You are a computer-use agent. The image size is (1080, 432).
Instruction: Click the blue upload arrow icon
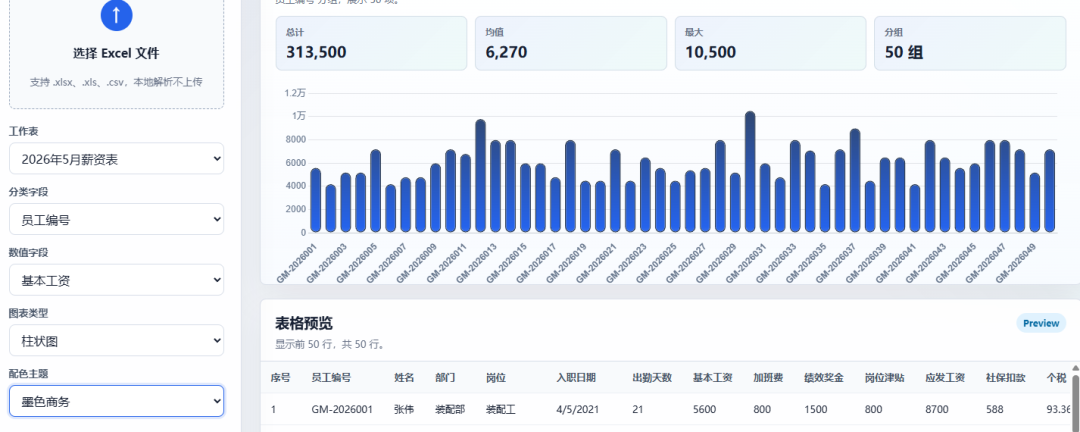(116, 15)
